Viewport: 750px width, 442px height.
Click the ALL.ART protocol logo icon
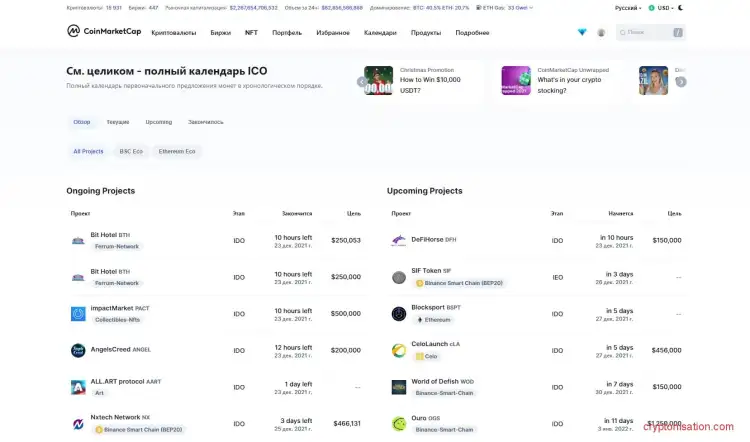(78, 387)
